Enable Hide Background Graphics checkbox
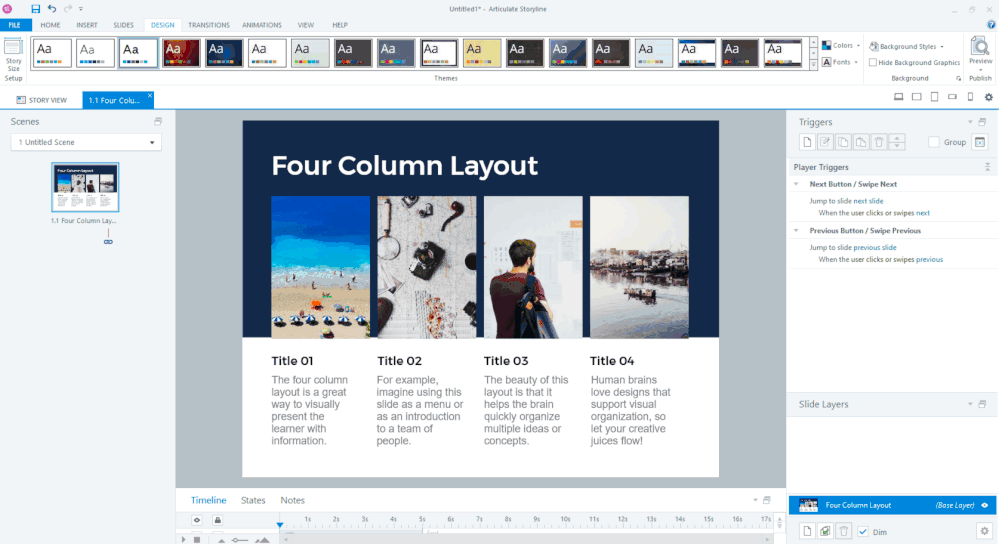Viewport: 999px width, 544px height. [873, 62]
